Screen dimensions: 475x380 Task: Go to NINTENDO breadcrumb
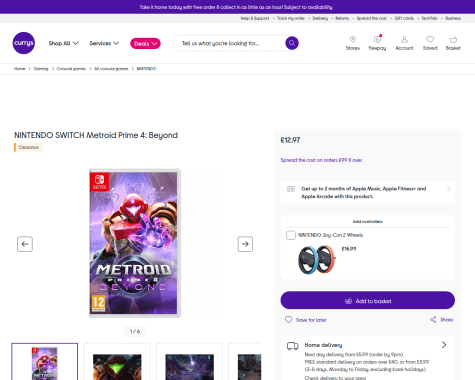pyautogui.click(x=146, y=69)
